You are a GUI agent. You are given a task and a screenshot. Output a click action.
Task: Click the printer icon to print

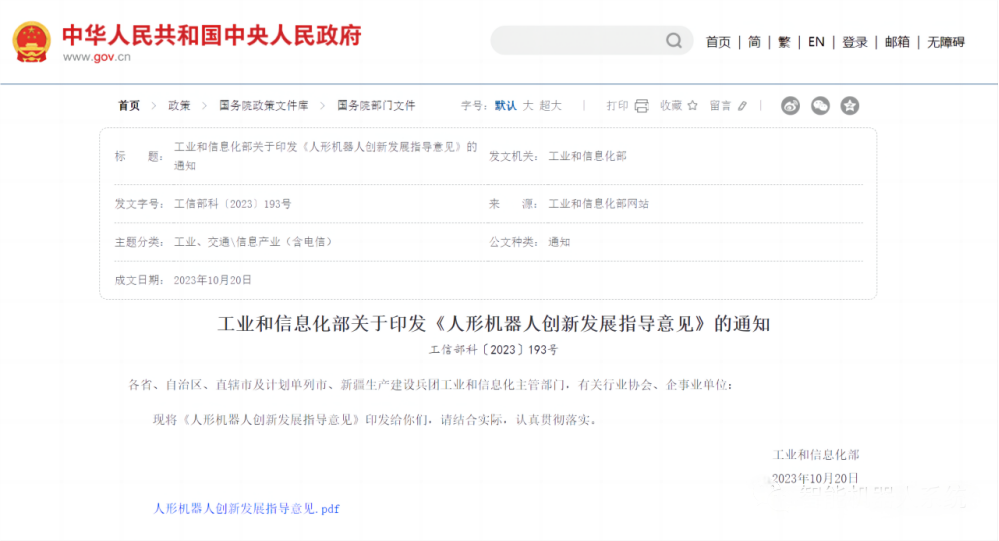[x=641, y=105]
